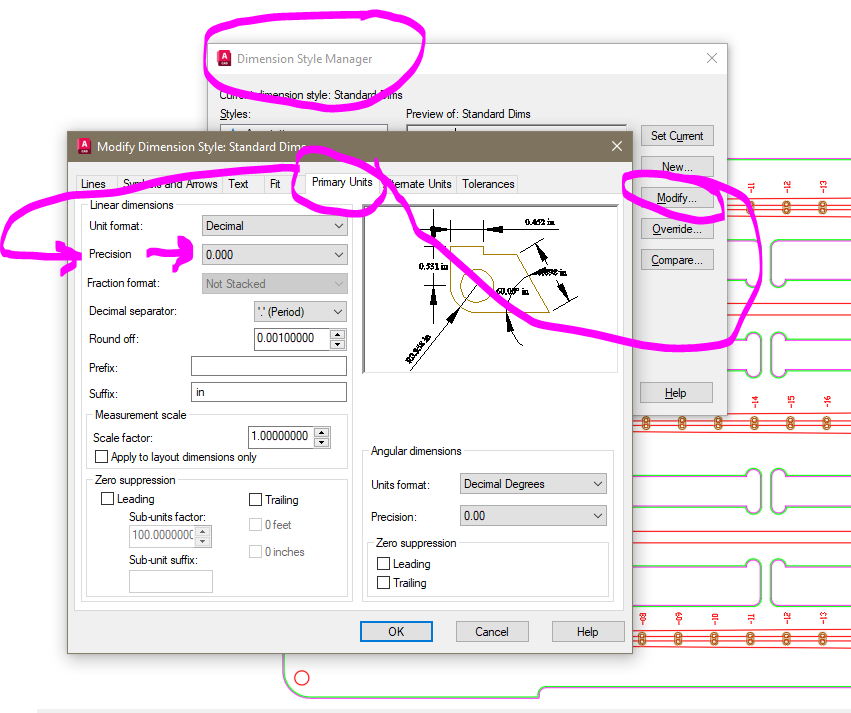Click Help in Modify Dimension Style dialog

pyautogui.click(x=588, y=632)
